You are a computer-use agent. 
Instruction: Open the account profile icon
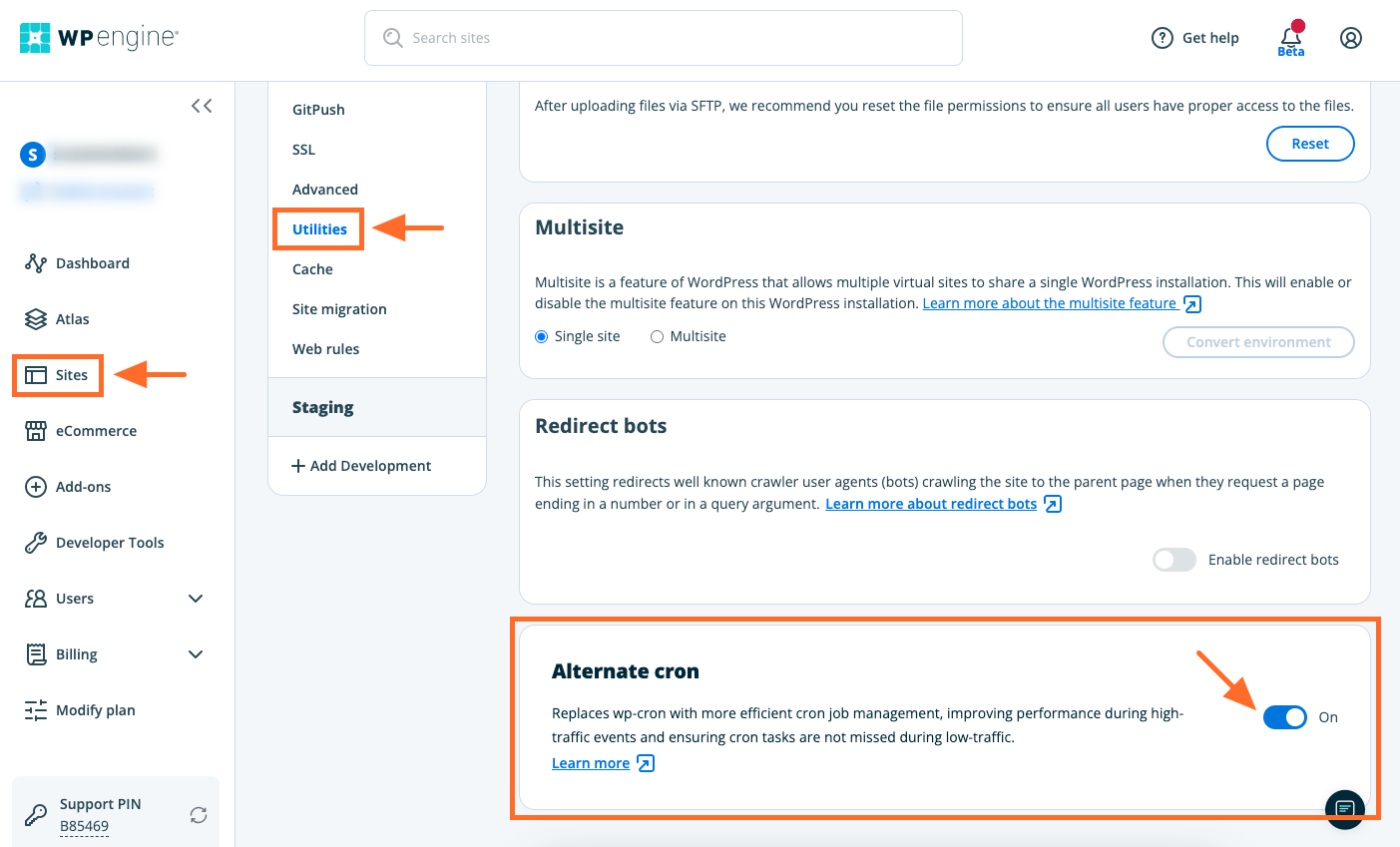pyautogui.click(x=1351, y=38)
